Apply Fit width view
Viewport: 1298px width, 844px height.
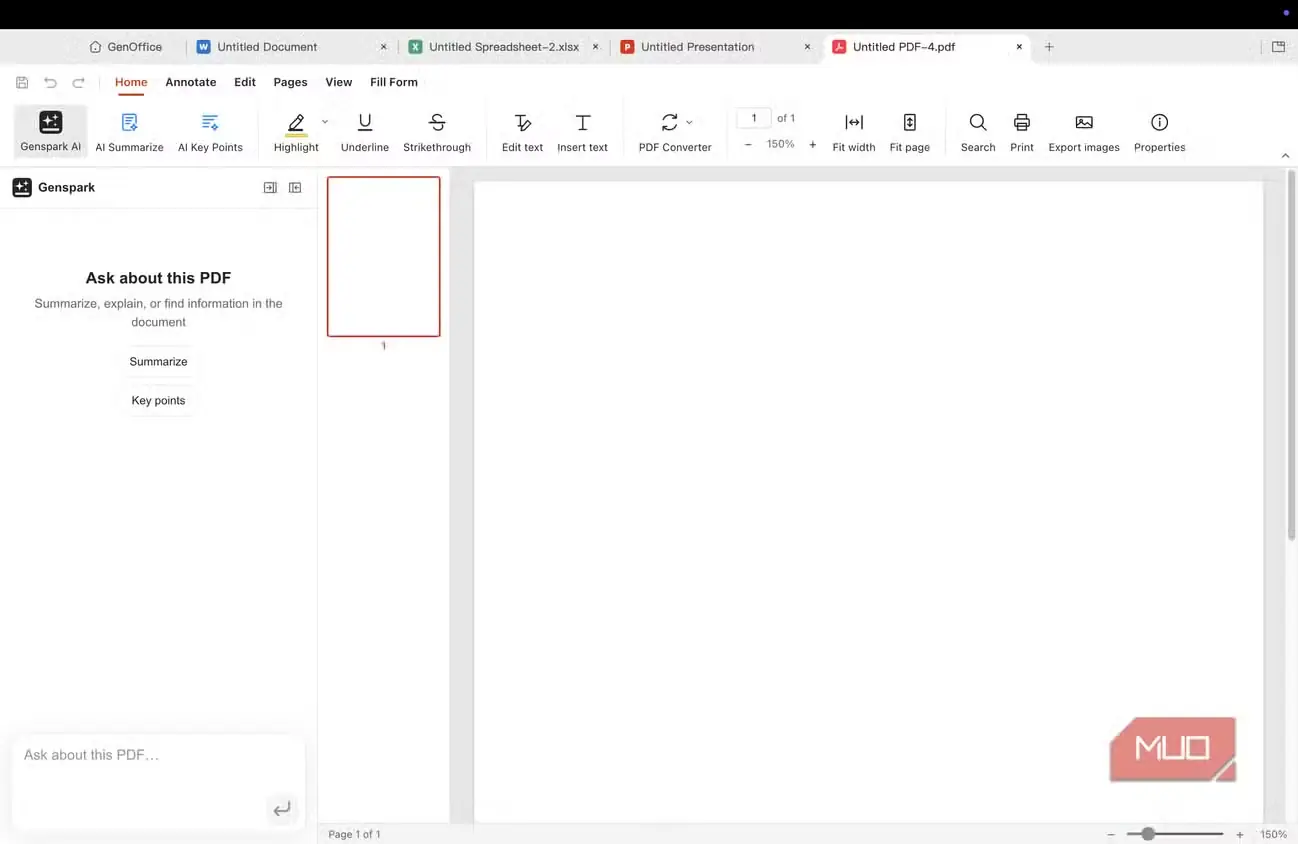pyautogui.click(x=854, y=132)
